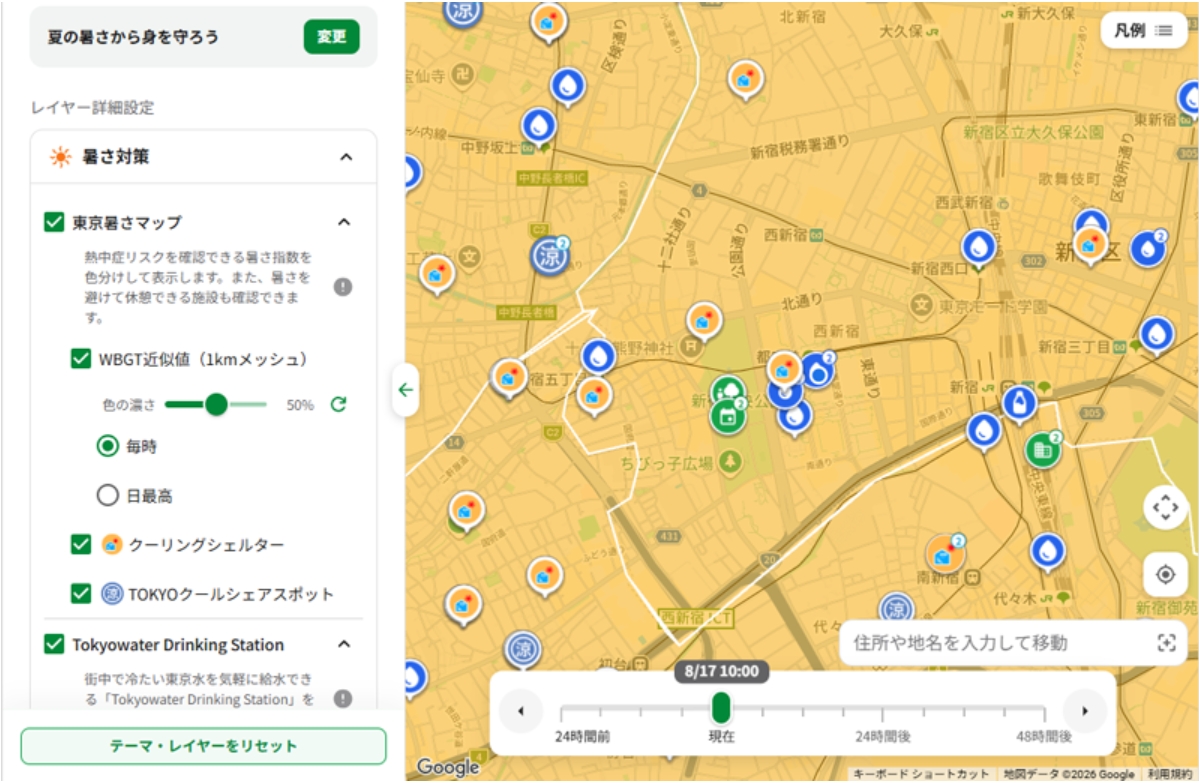Click water drop marker near 熊野神社
Viewport: 1199px width, 783px height.
click(598, 356)
